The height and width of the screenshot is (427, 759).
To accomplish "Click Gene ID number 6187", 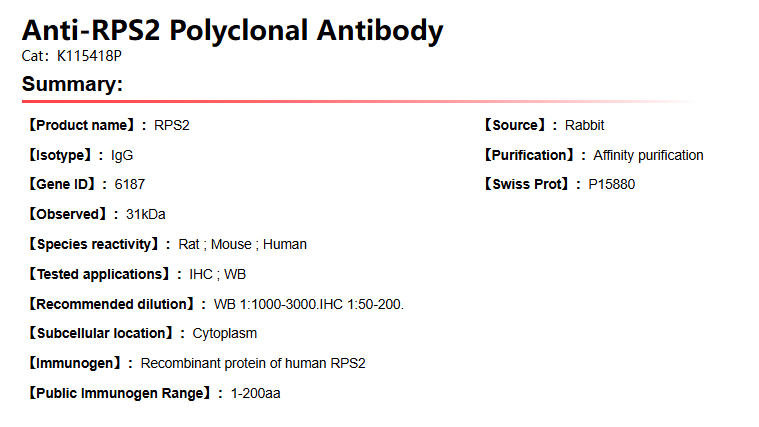I will (x=130, y=184).
